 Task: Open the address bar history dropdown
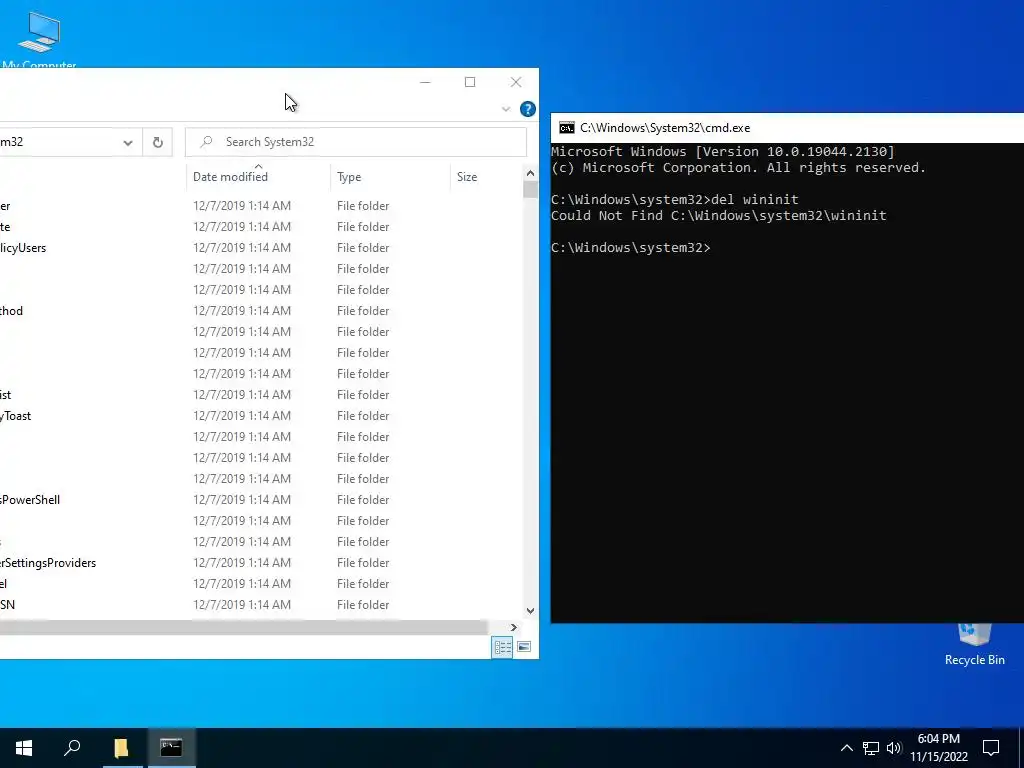128,142
